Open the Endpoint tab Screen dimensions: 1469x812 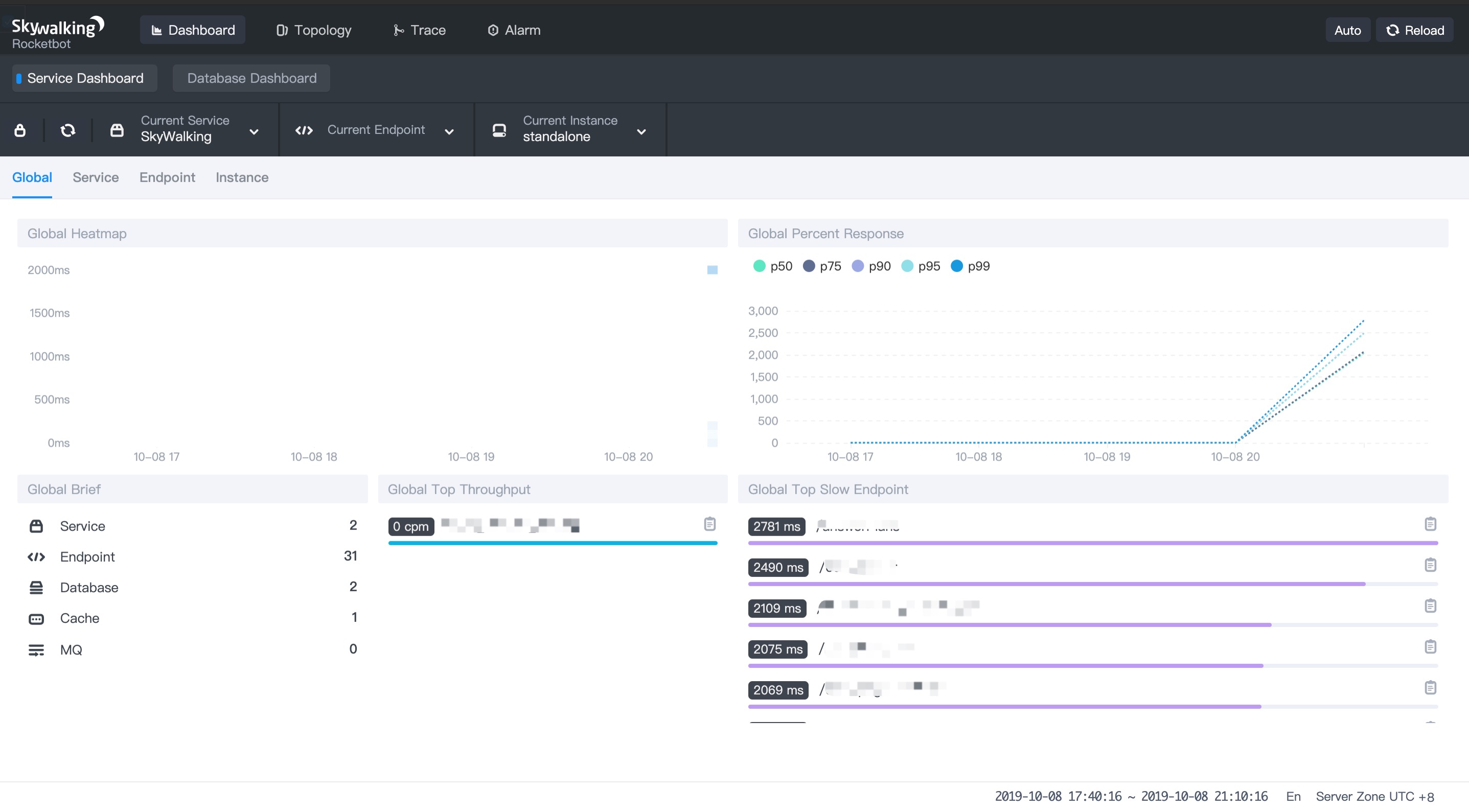click(167, 177)
